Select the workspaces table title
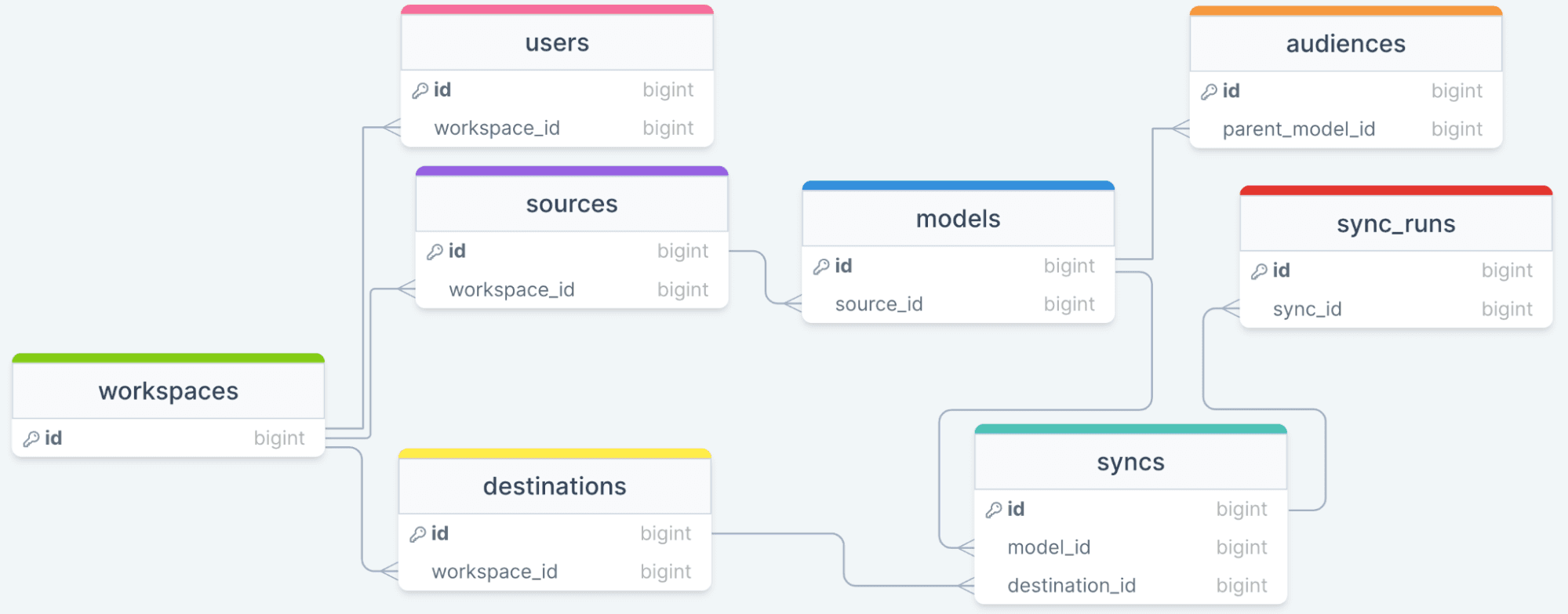 [x=168, y=391]
